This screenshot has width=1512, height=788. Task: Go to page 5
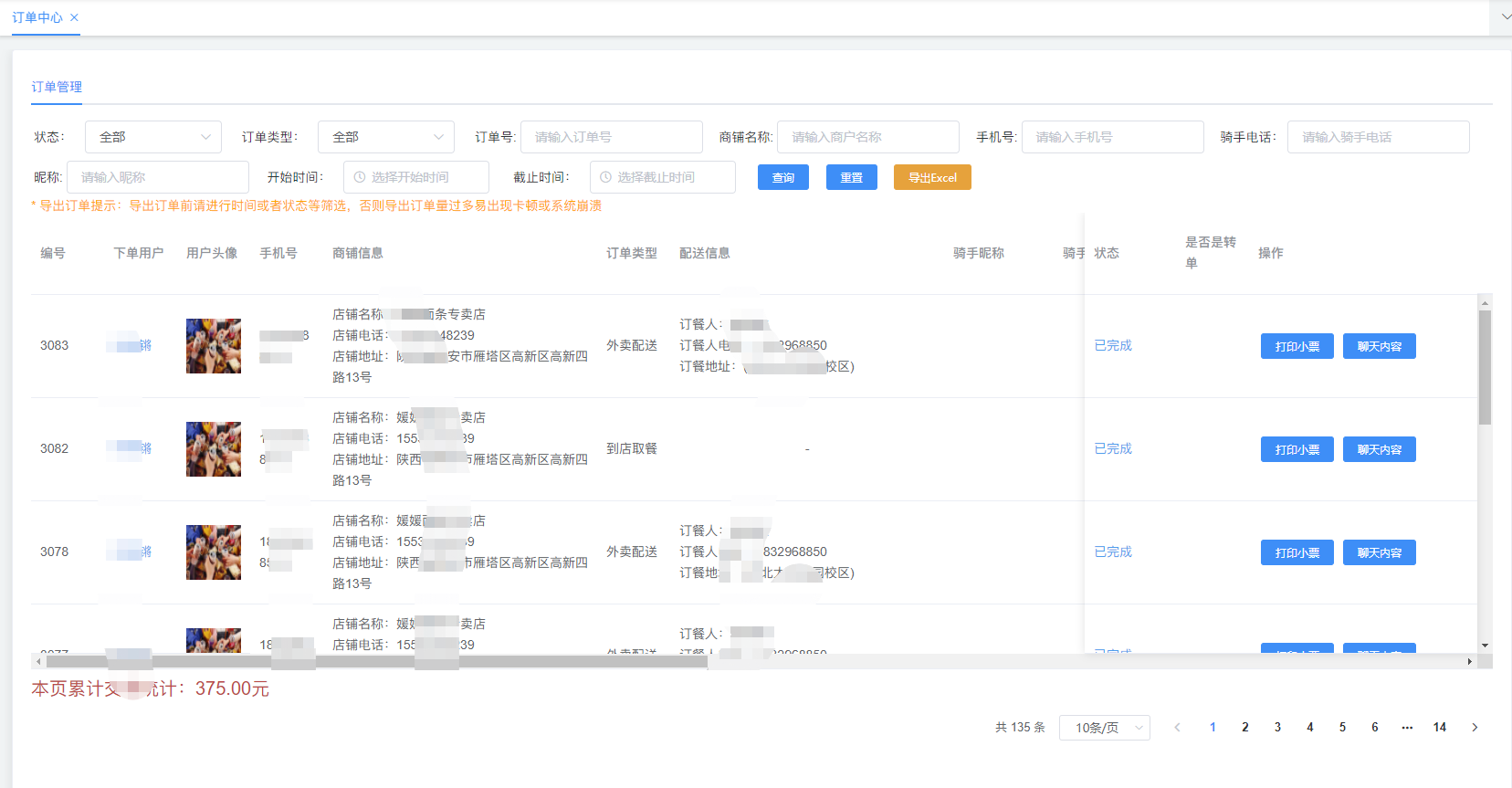click(1342, 728)
